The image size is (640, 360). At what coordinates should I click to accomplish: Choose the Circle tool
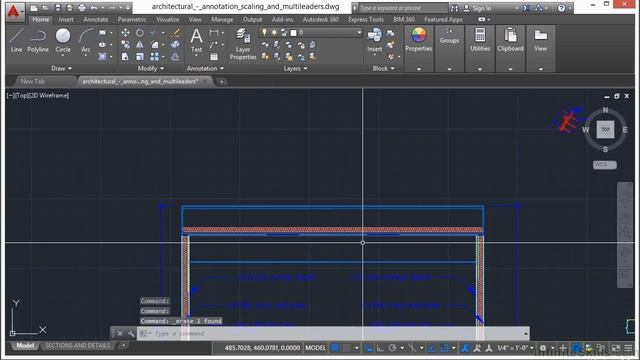tap(63, 40)
